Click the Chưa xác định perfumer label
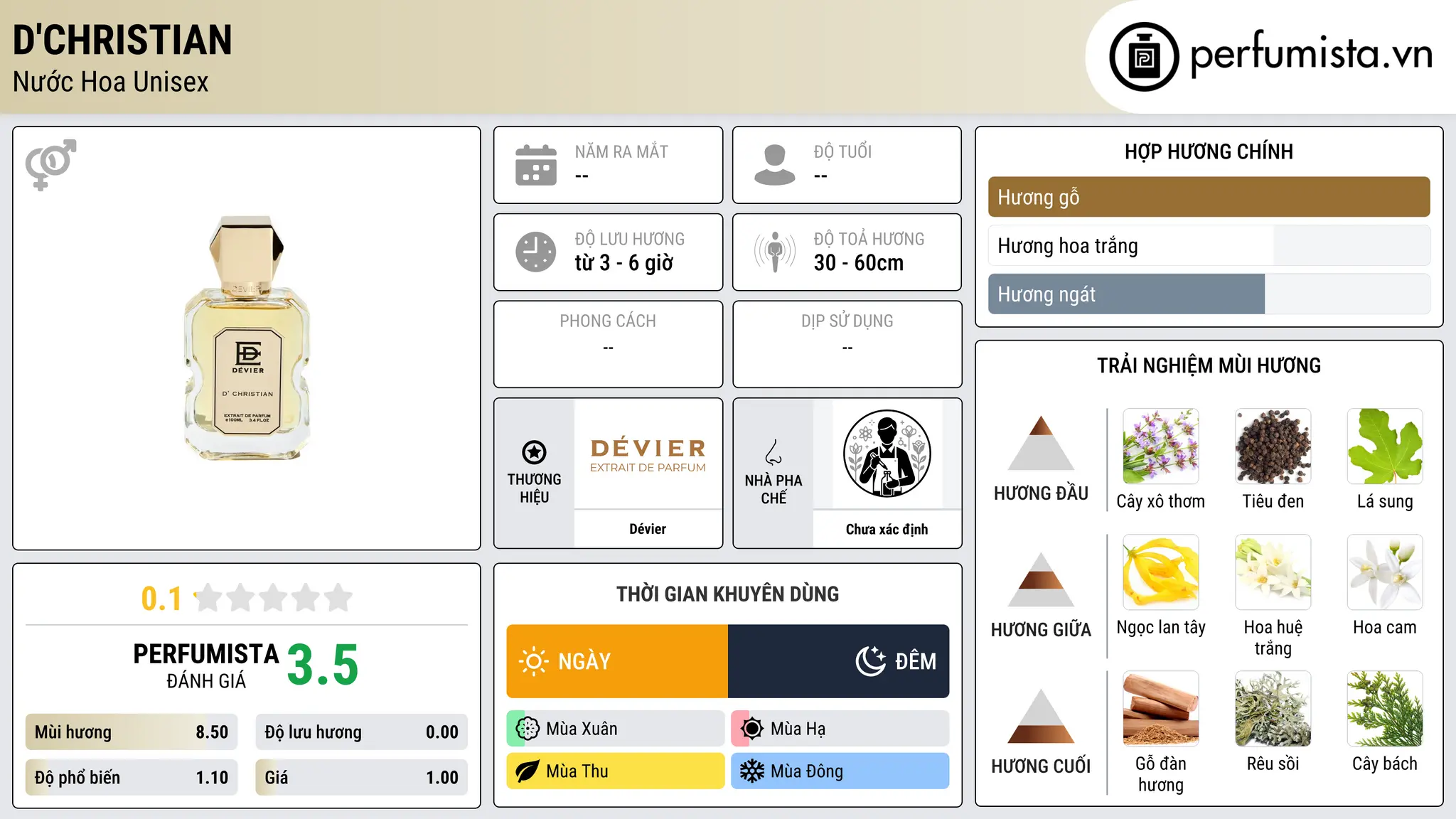This screenshot has height=819, width=1456. 887,529
